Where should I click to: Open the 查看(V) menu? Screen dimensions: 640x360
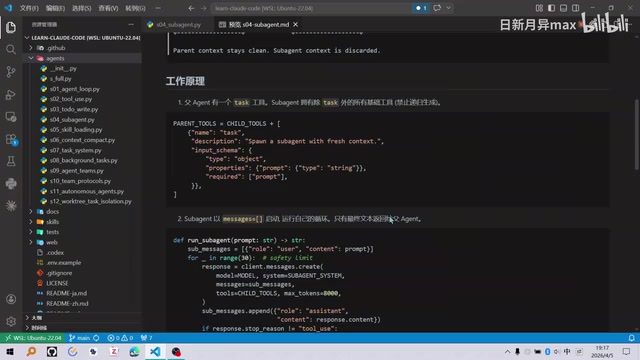coord(108,8)
